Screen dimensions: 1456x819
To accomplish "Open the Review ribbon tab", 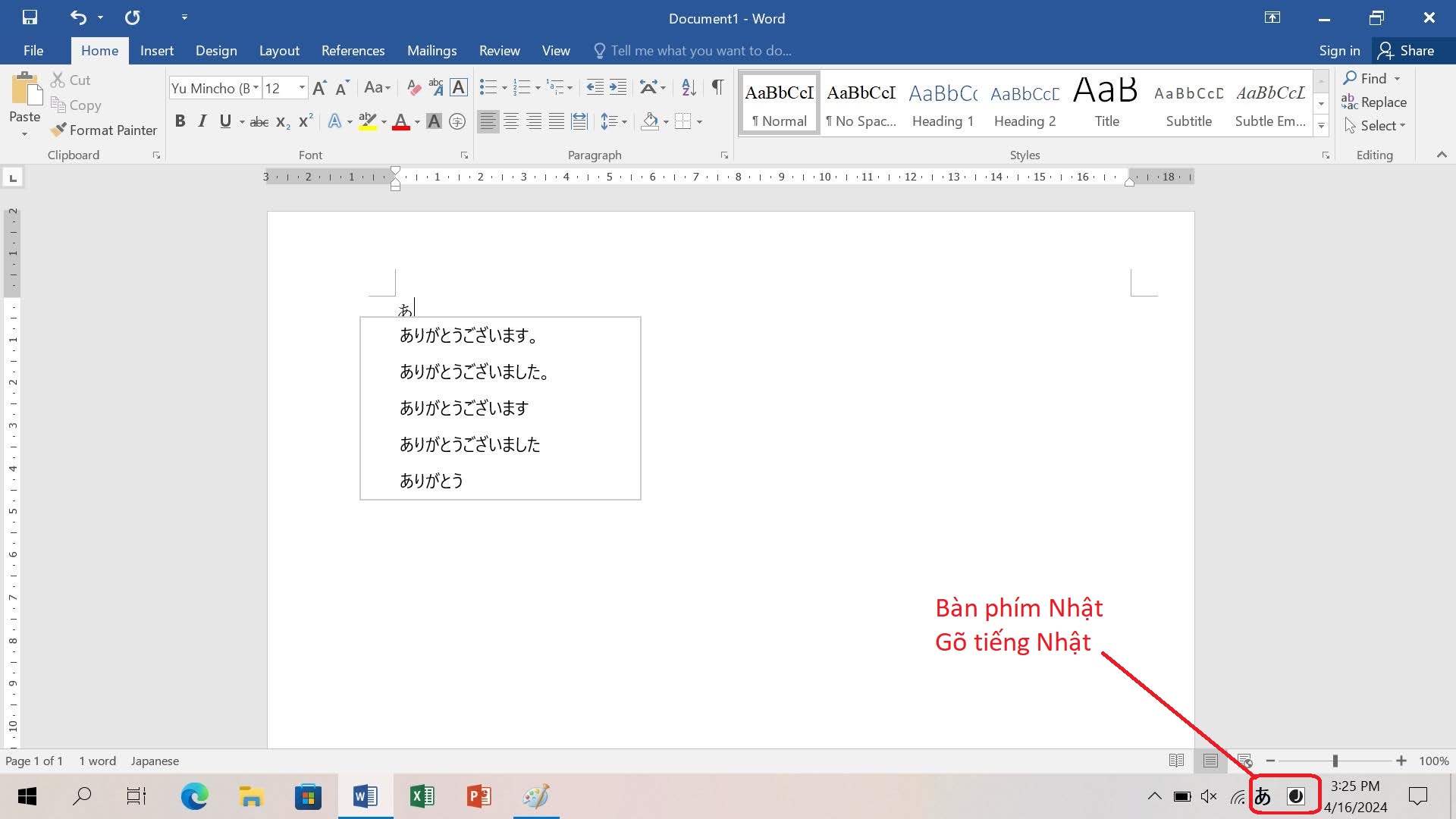I will pos(499,51).
